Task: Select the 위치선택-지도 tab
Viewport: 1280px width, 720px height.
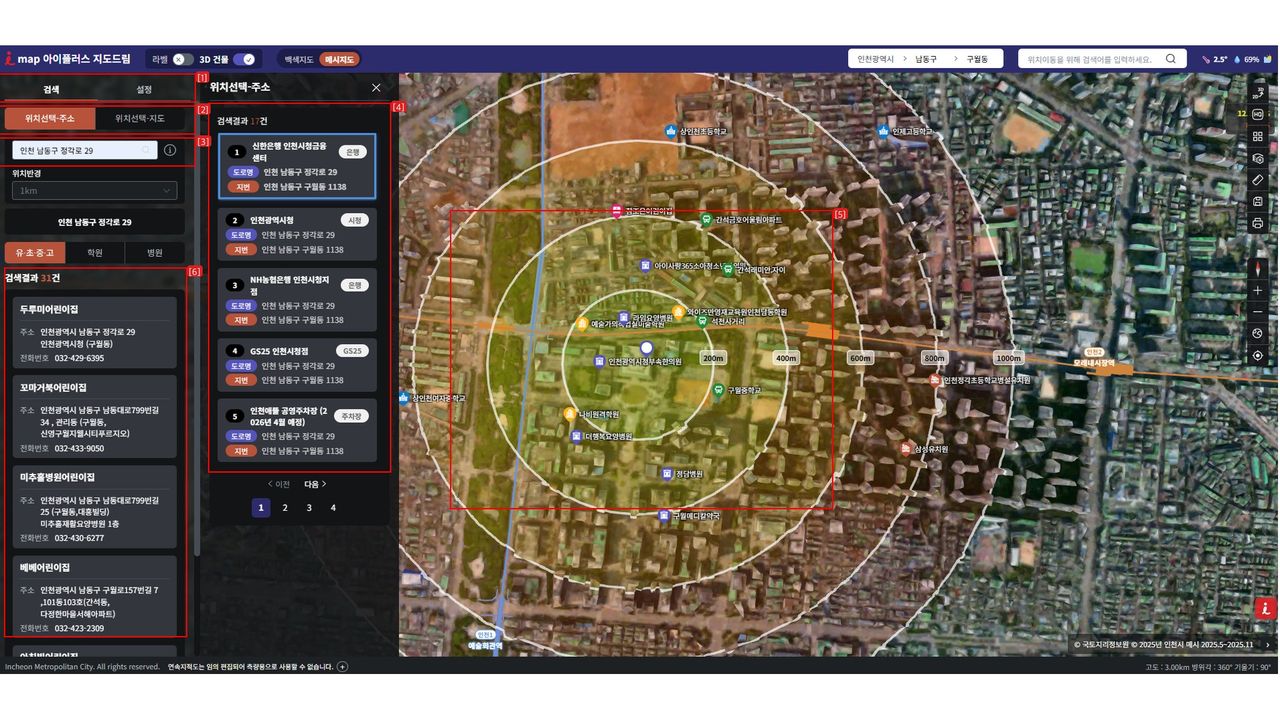Action: coord(140,119)
